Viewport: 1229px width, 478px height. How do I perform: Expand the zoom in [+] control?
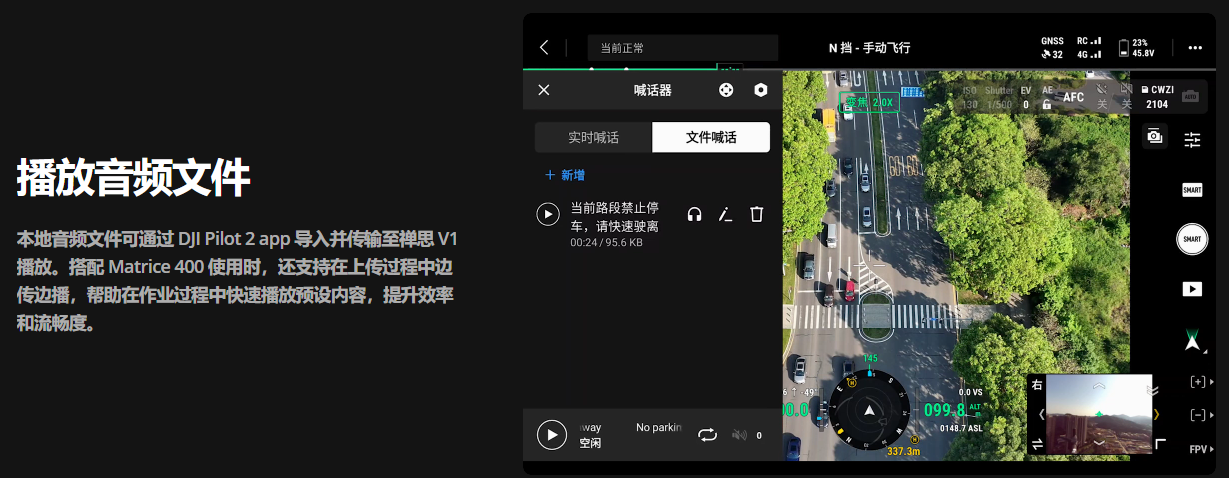point(1198,382)
